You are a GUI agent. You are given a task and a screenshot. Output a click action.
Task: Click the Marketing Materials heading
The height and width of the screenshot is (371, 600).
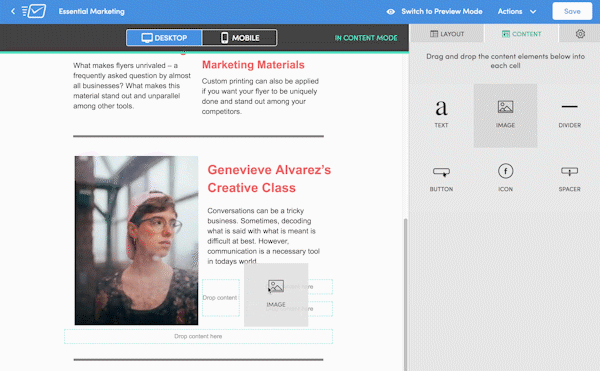point(253,65)
